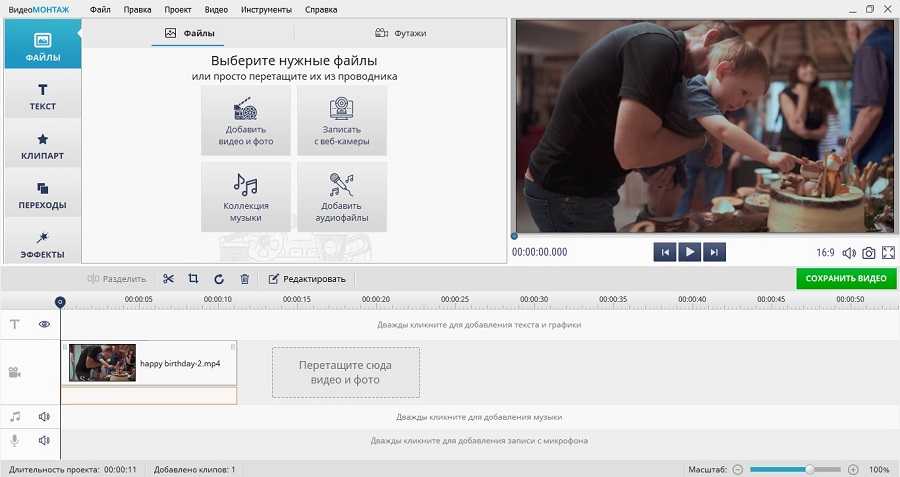This screenshot has width=900, height=477.
Task: Click the rotate clip icon
Action: pos(219,279)
